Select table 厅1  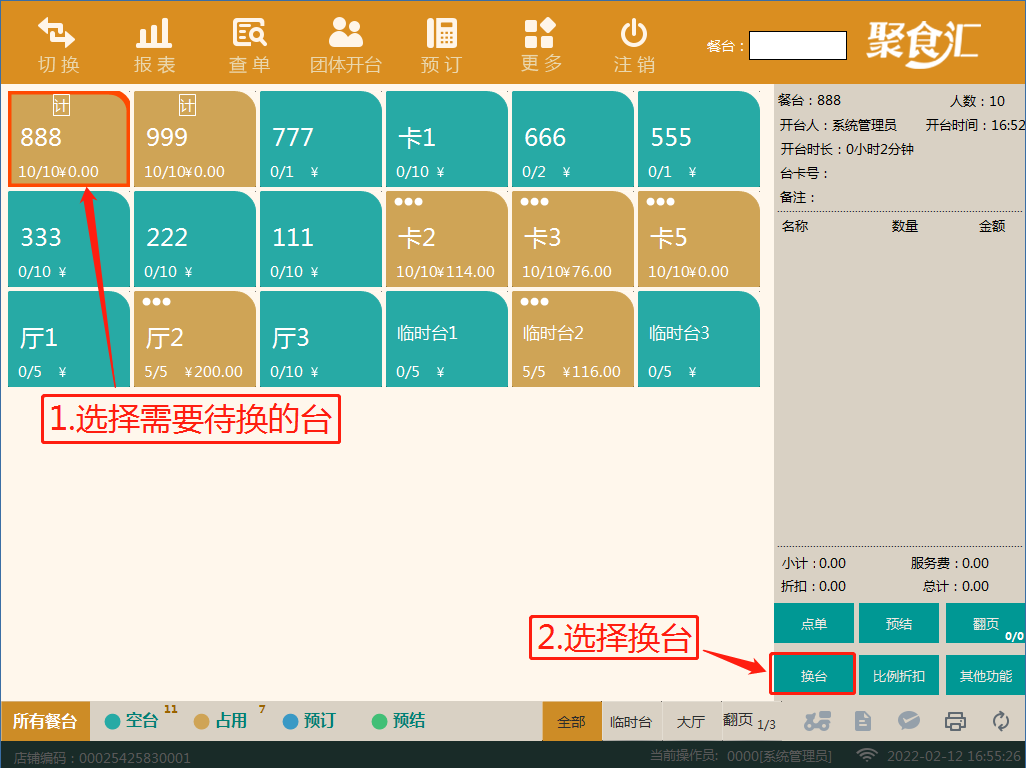(69, 339)
